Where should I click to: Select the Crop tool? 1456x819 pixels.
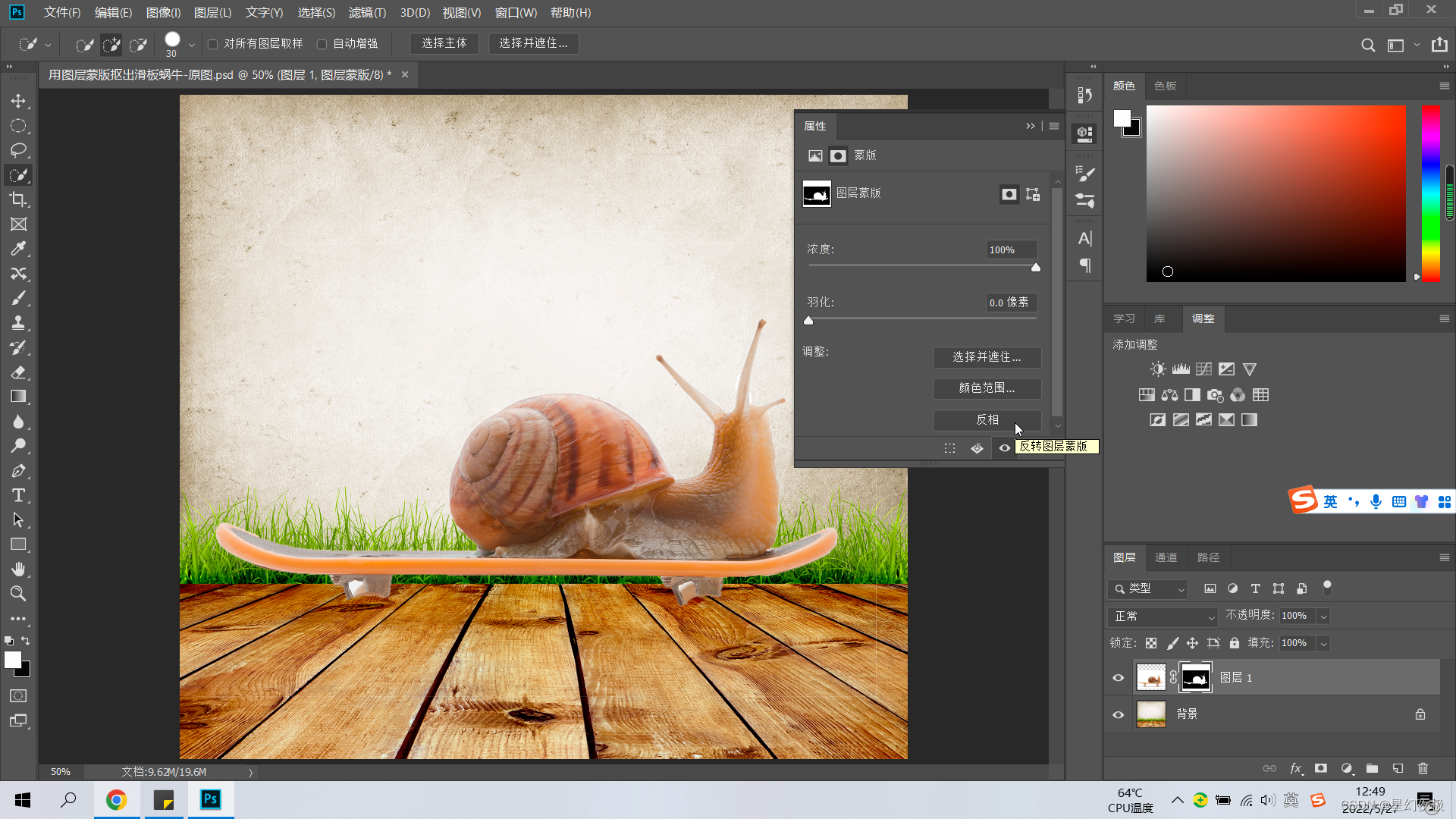pyautogui.click(x=18, y=199)
